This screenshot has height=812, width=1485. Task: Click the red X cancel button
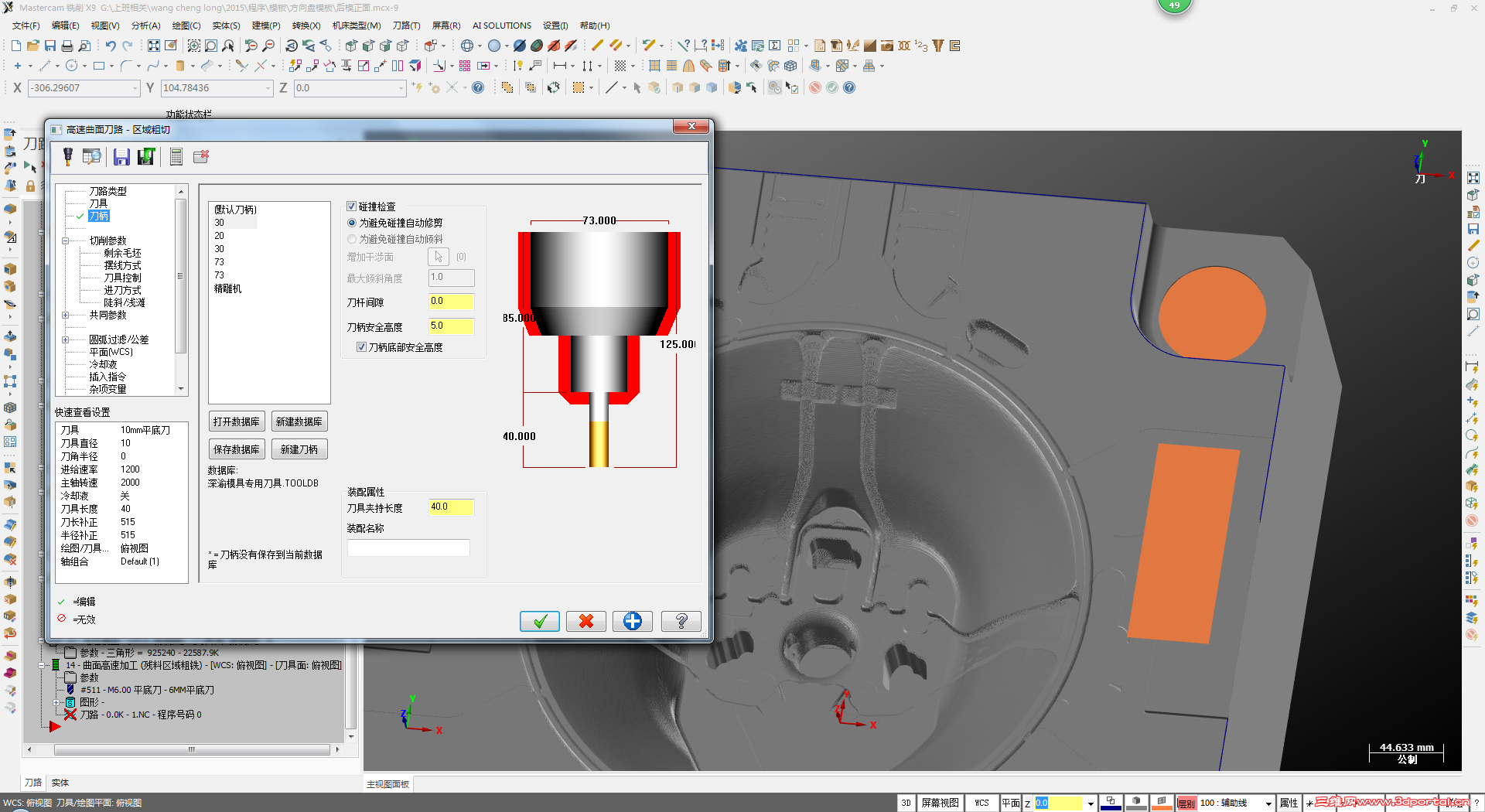click(585, 621)
